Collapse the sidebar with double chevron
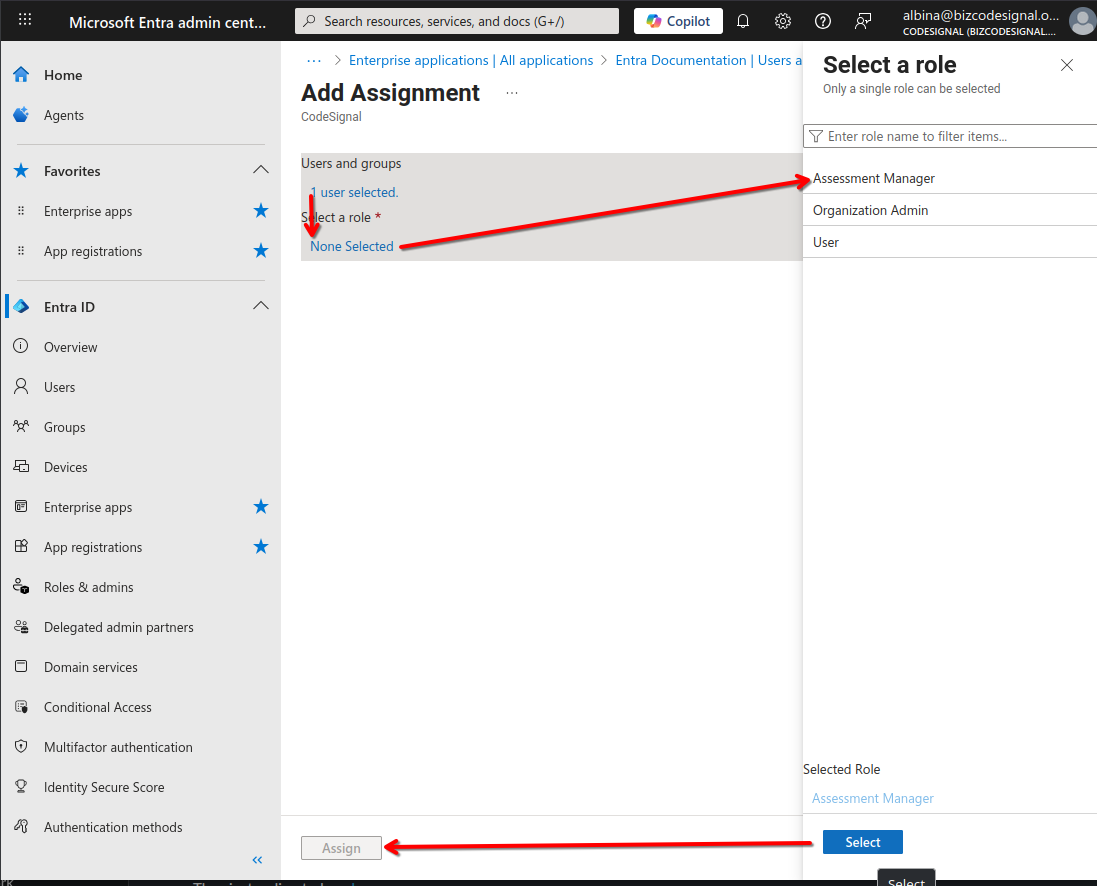This screenshot has width=1097, height=886. coord(257,860)
